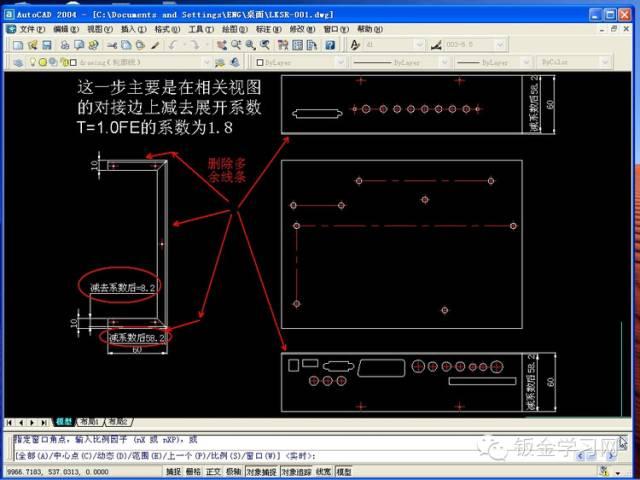
Task: Open the text style dropdown
Action: 419,45
